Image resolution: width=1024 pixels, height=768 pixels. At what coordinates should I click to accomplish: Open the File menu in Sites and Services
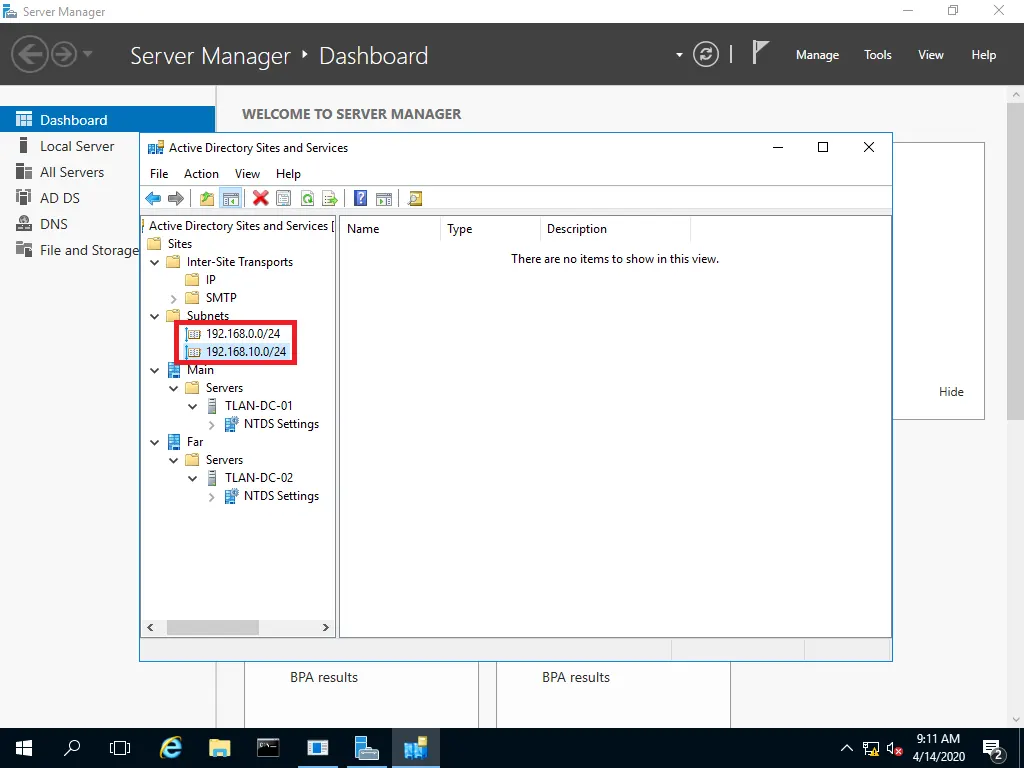point(159,174)
